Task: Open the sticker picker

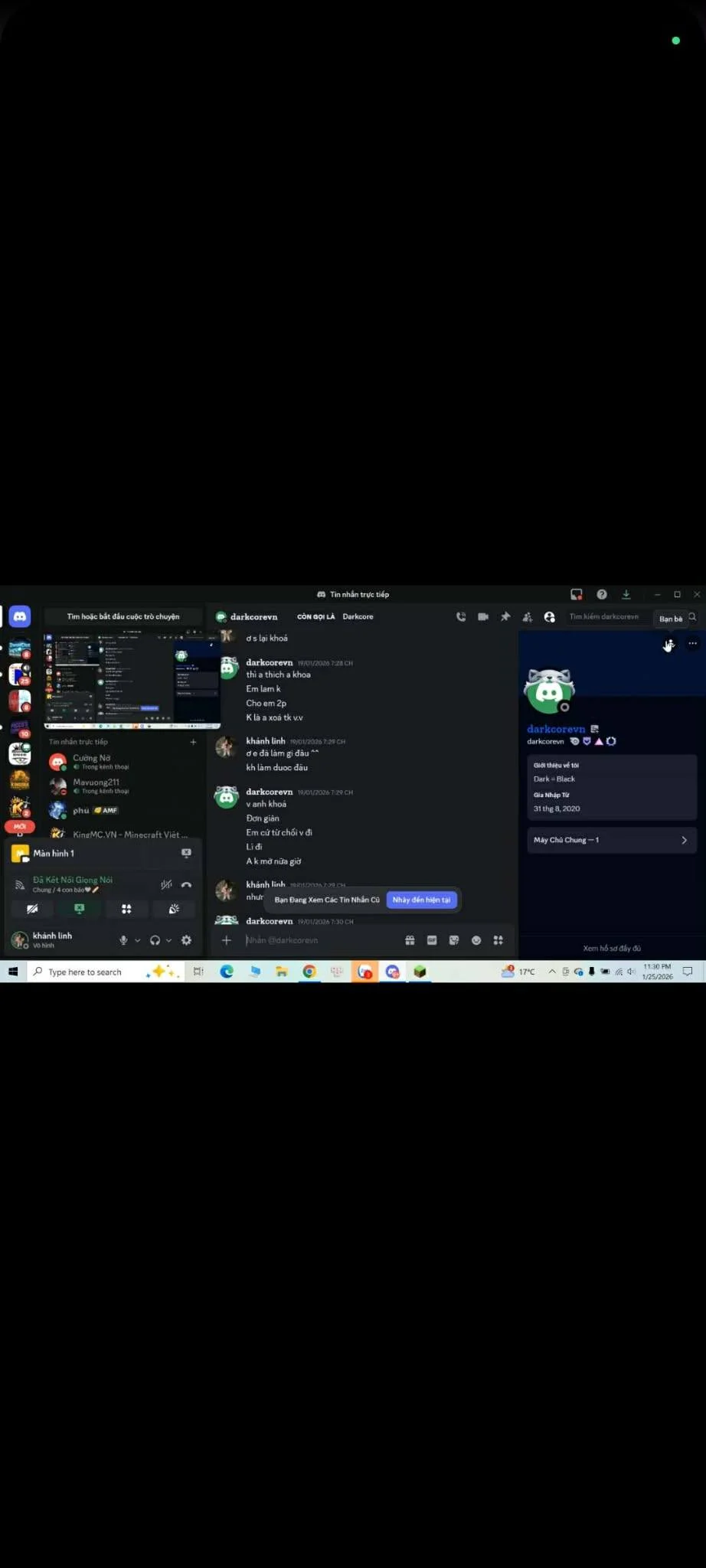Action: tap(454, 940)
